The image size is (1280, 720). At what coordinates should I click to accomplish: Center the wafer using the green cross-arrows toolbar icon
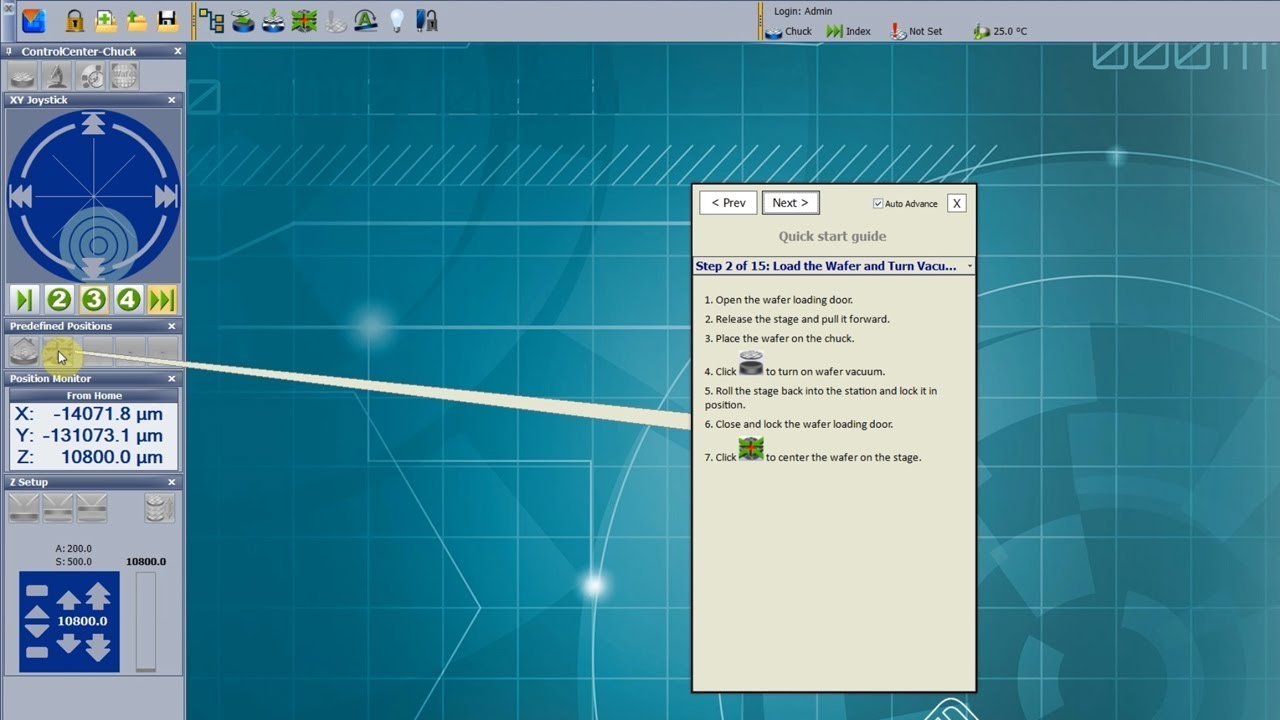305,19
